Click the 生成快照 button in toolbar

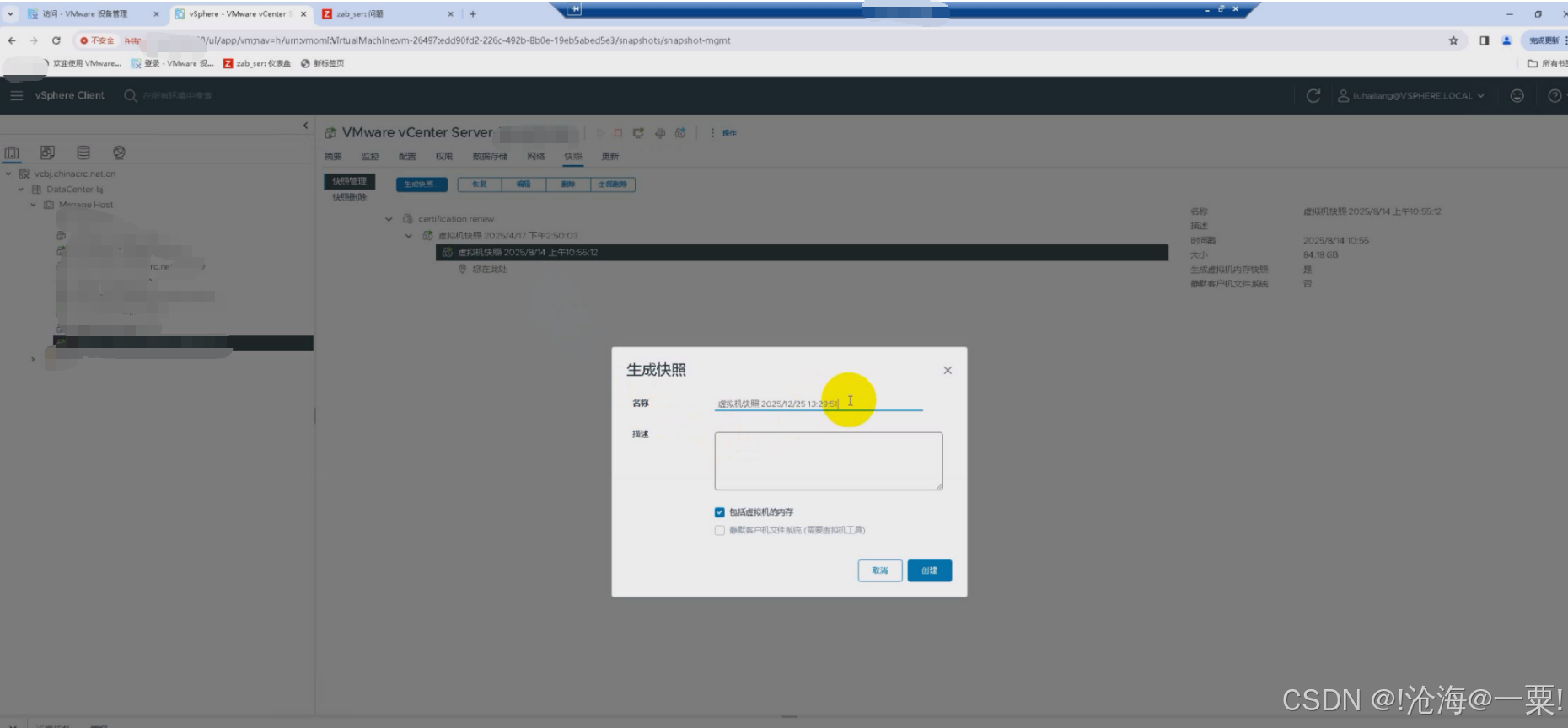click(x=422, y=185)
